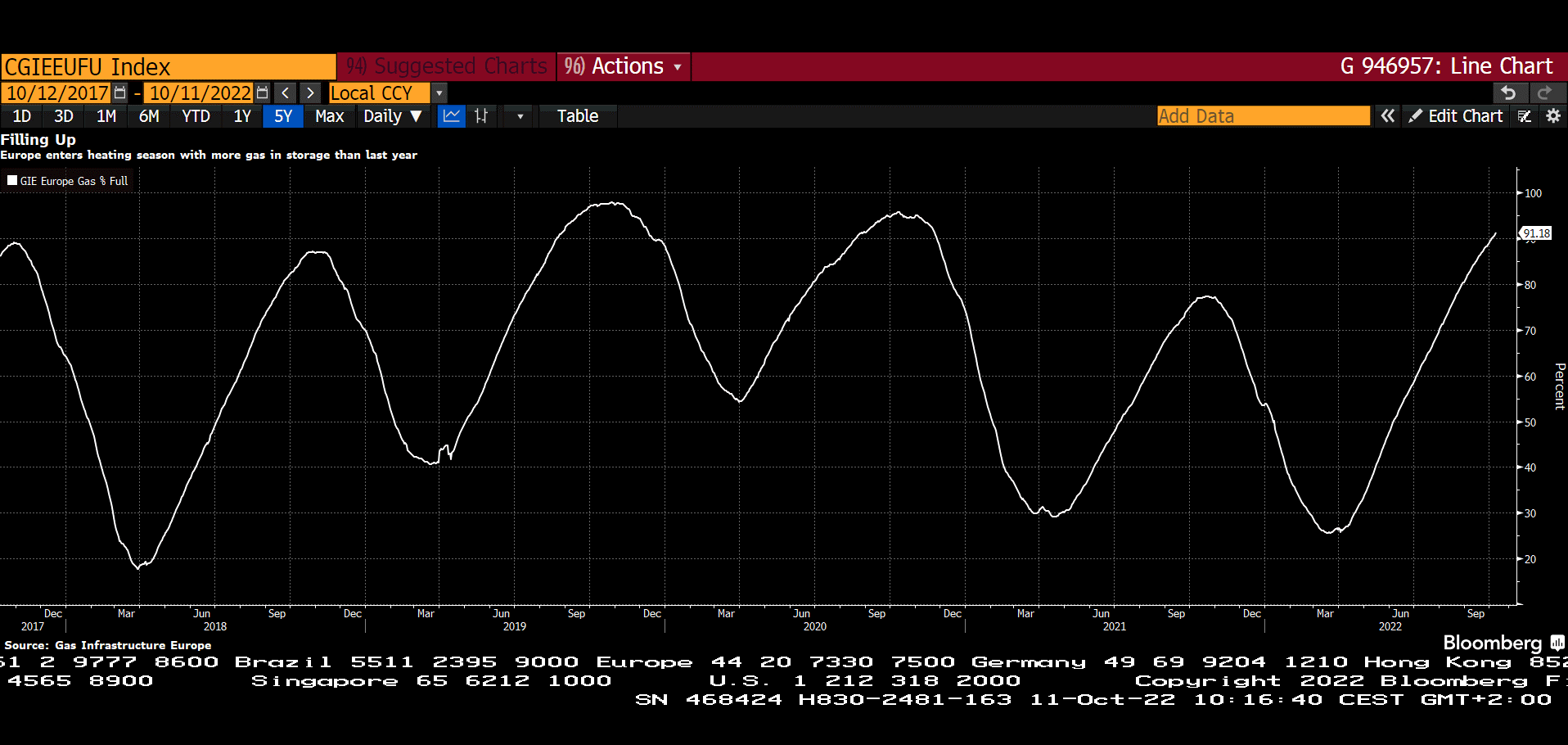
Task: Click the undo arrow icon
Action: 1508,93
